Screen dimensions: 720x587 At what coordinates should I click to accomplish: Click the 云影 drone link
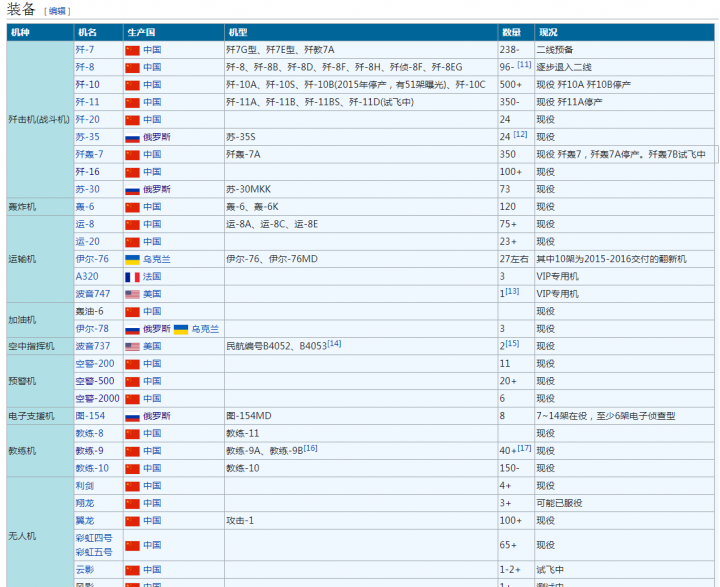[85, 570]
